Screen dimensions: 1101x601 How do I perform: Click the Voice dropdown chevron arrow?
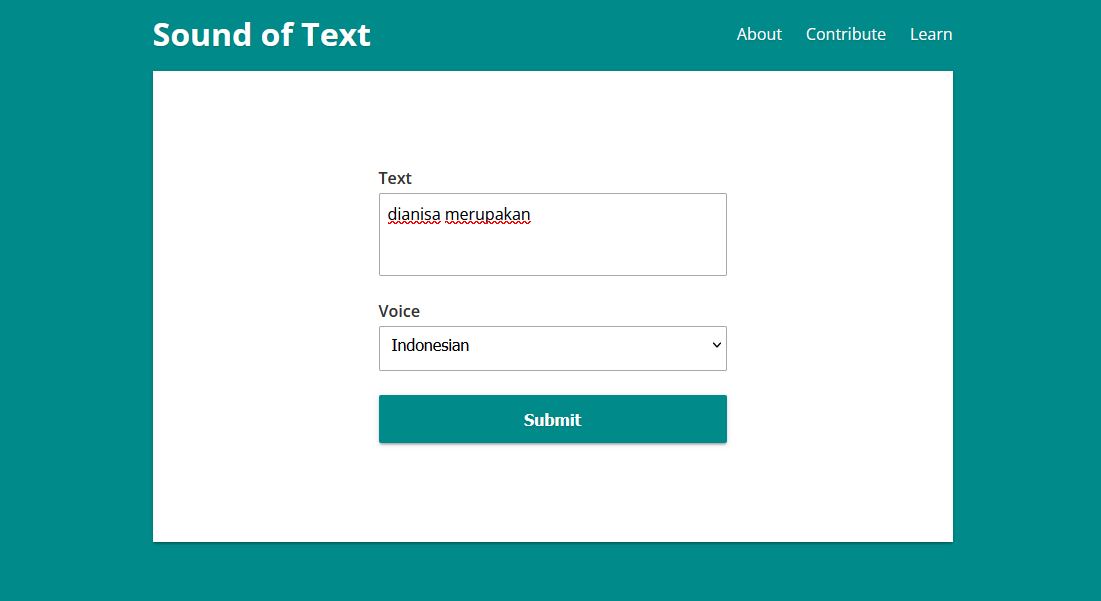point(716,347)
